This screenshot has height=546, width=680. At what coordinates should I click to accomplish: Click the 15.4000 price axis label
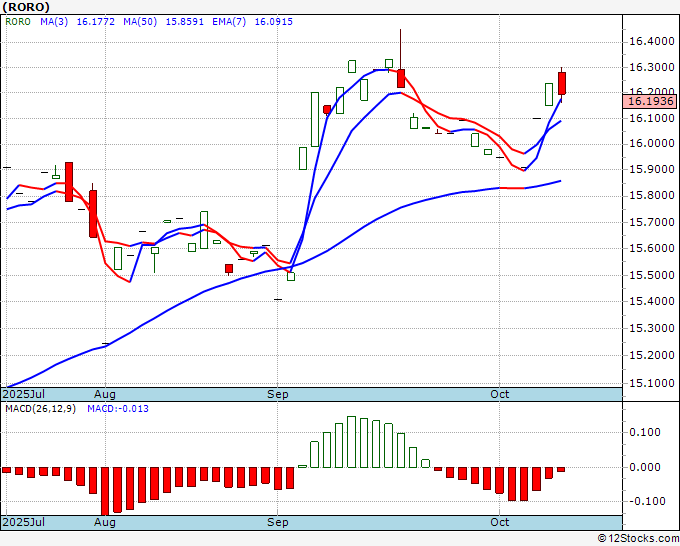tap(652, 301)
